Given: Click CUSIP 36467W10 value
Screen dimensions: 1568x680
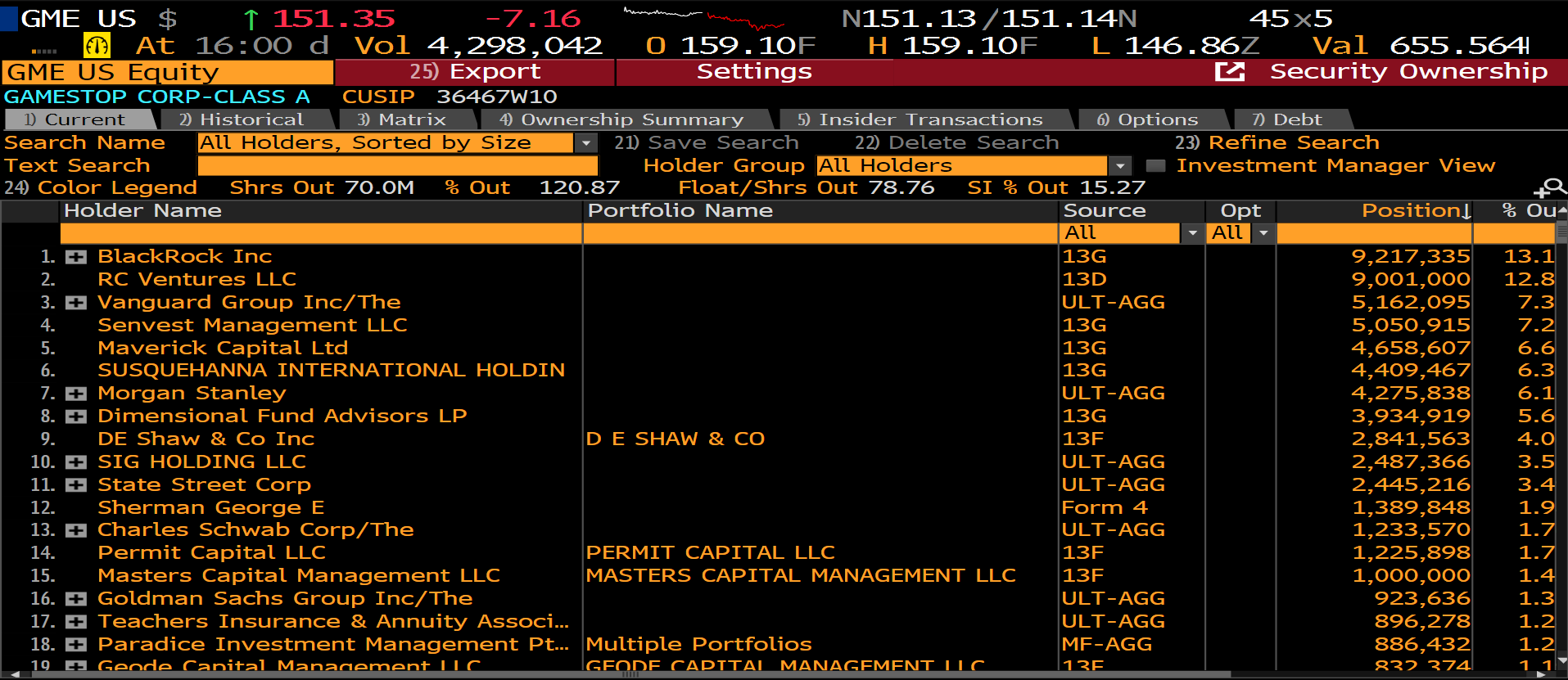Looking at the screenshot, I should coord(496,97).
